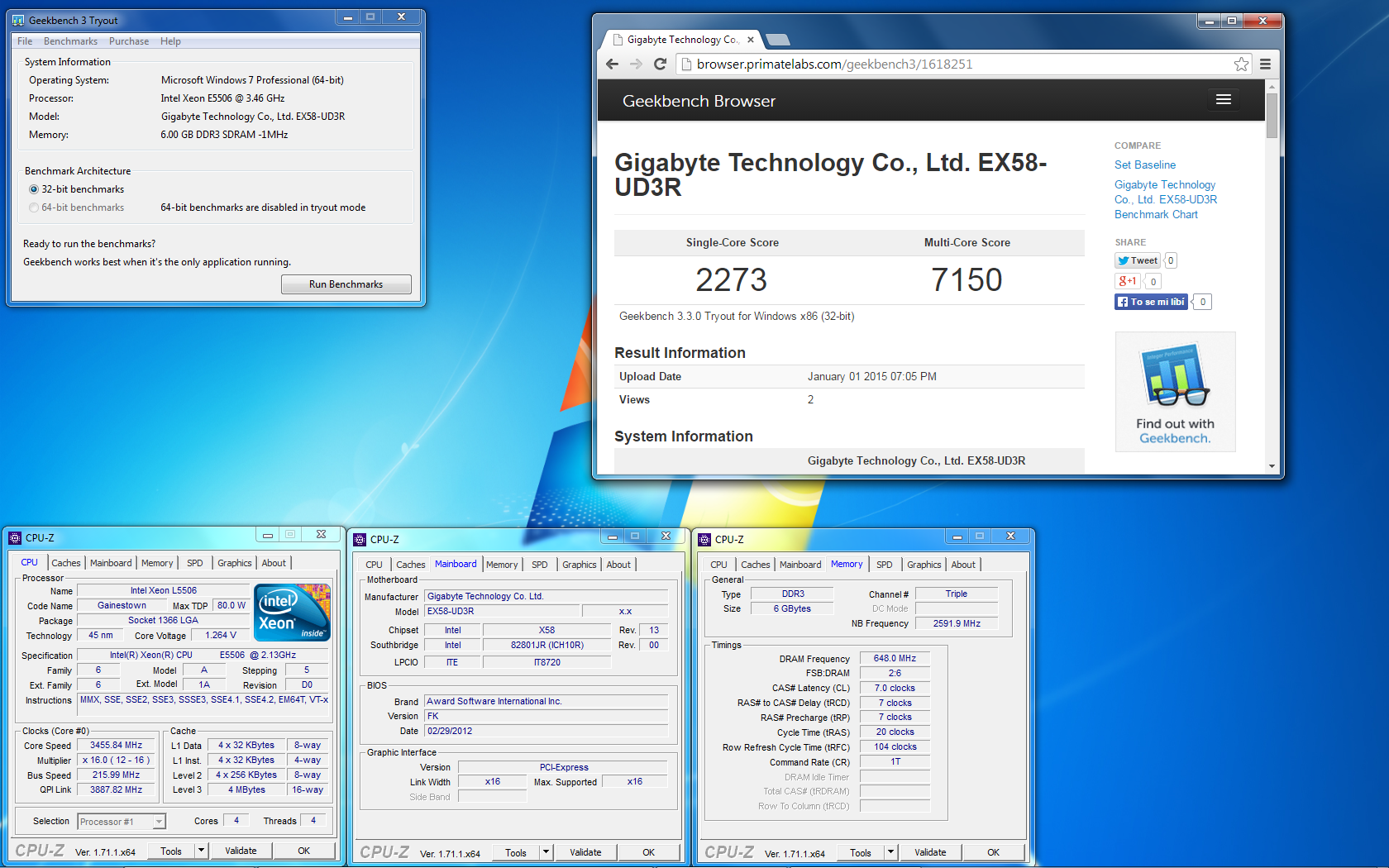
Task: Open the Purchase menu in Geekbench
Action: coord(129,41)
